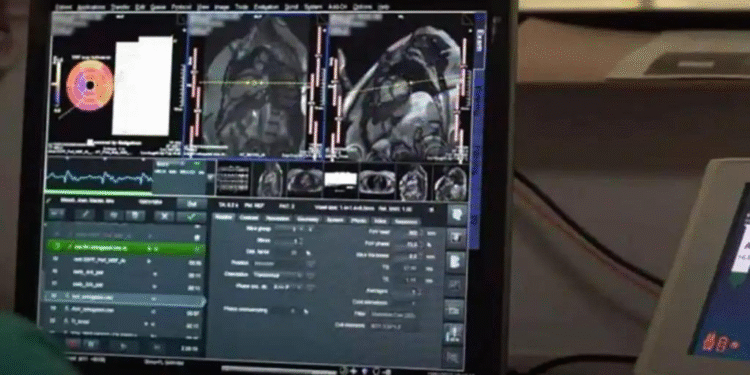Open the Applications menu

click(91, 7)
